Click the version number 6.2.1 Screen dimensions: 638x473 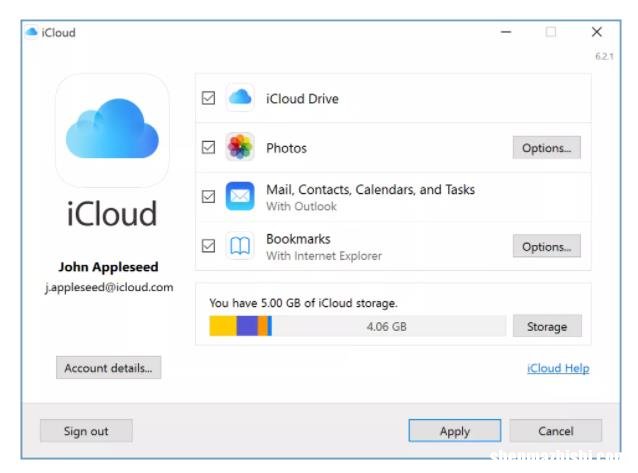[x=604, y=56]
